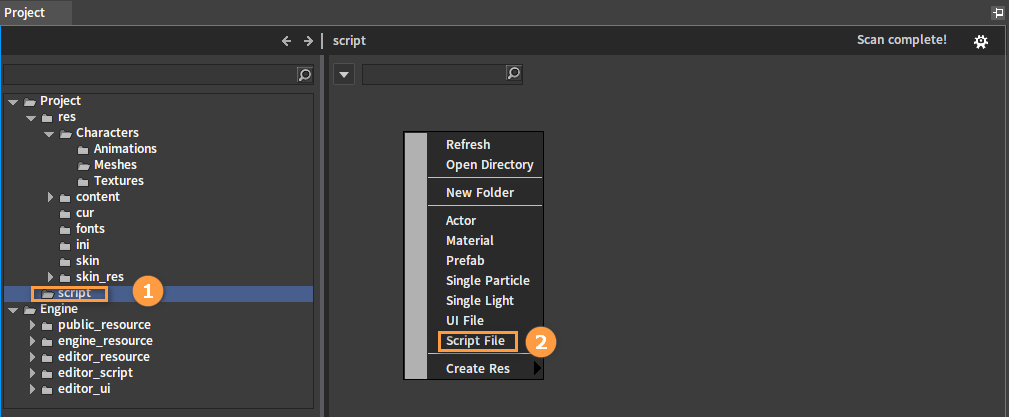Click the back navigation arrow
This screenshot has height=417, width=1009.
click(x=287, y=41)
